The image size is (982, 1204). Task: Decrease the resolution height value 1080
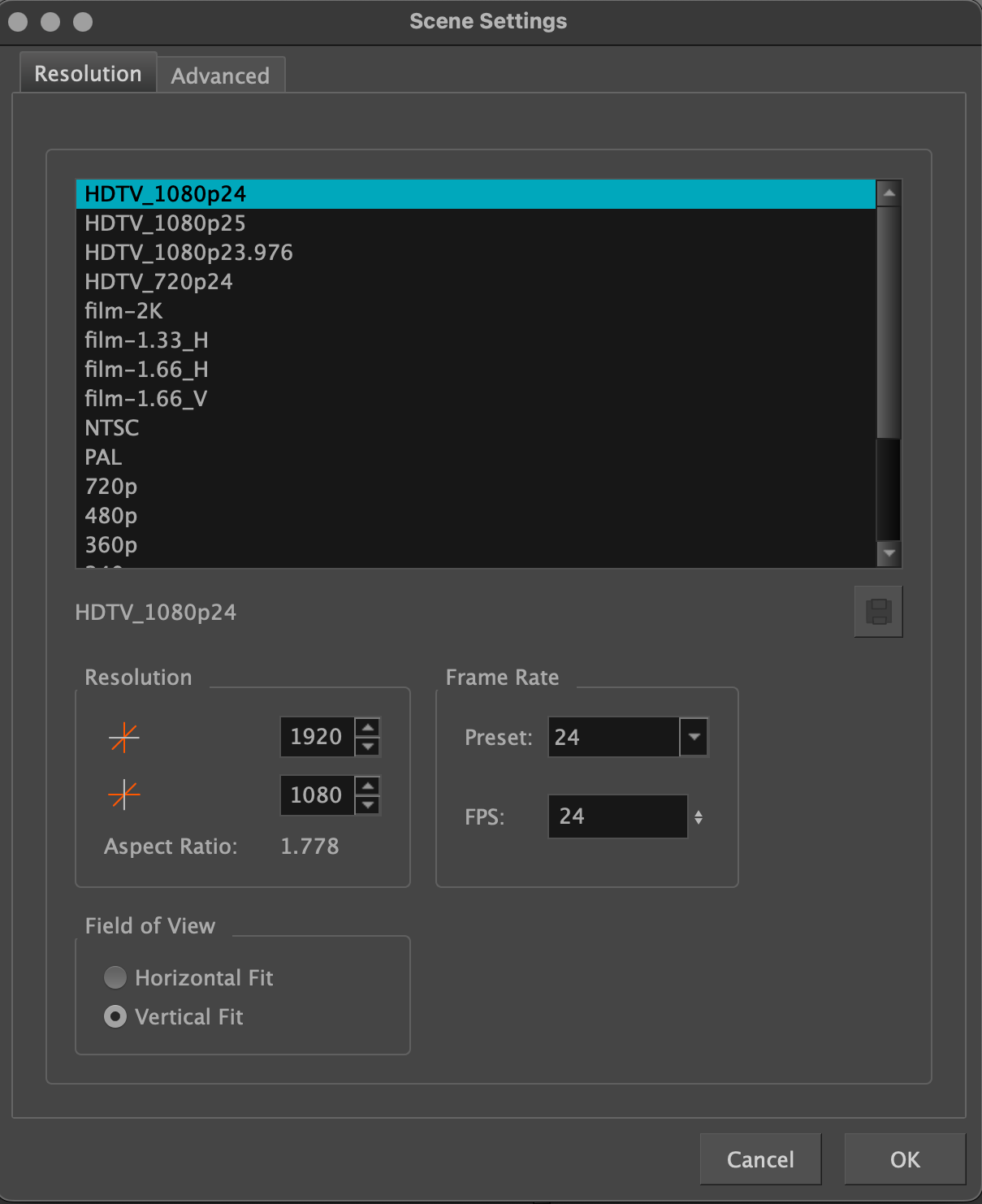tap(368, 804)
